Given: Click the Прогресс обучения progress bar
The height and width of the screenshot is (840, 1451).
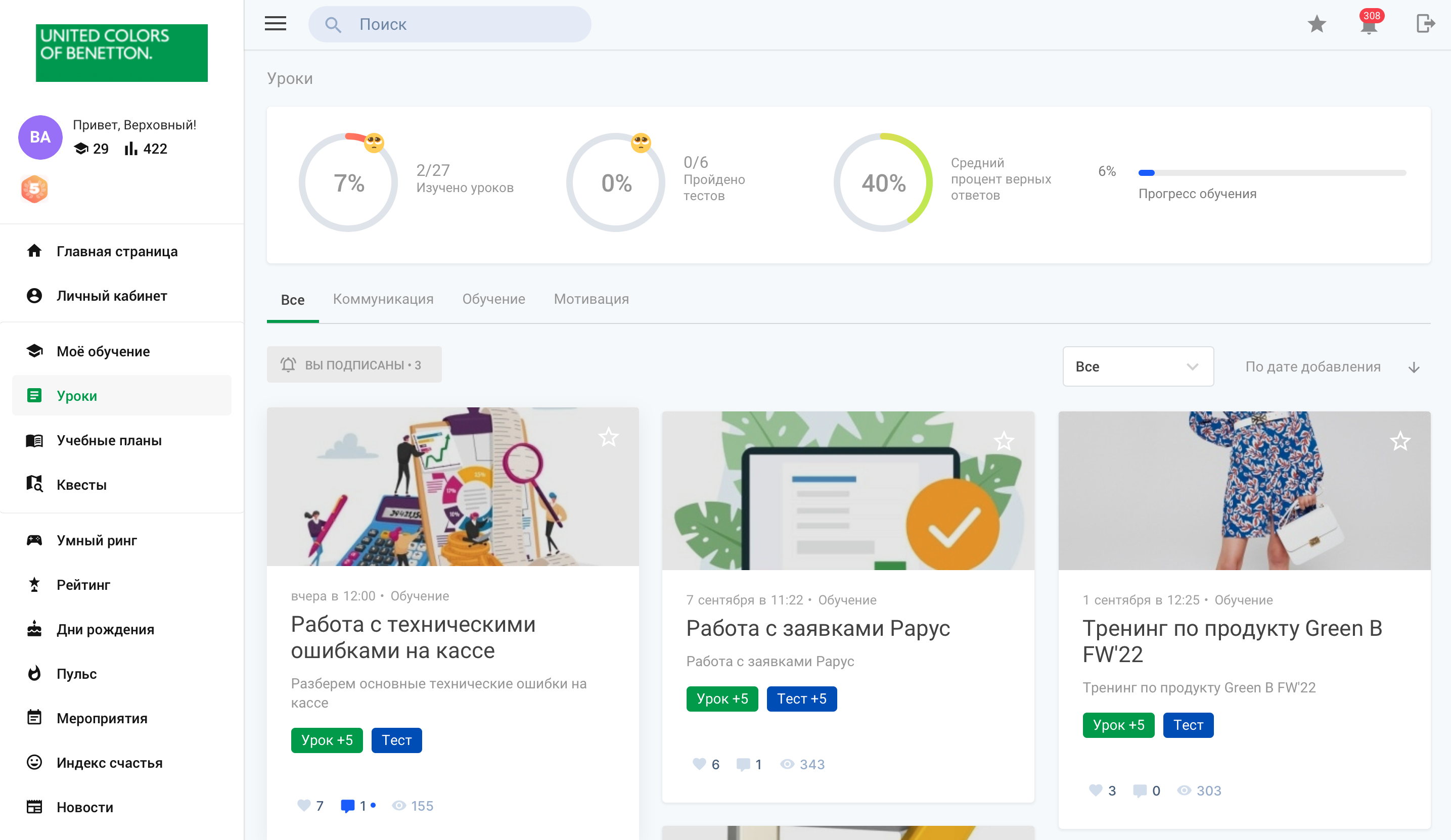Looking at the screenshot, I should [1272, 173].
